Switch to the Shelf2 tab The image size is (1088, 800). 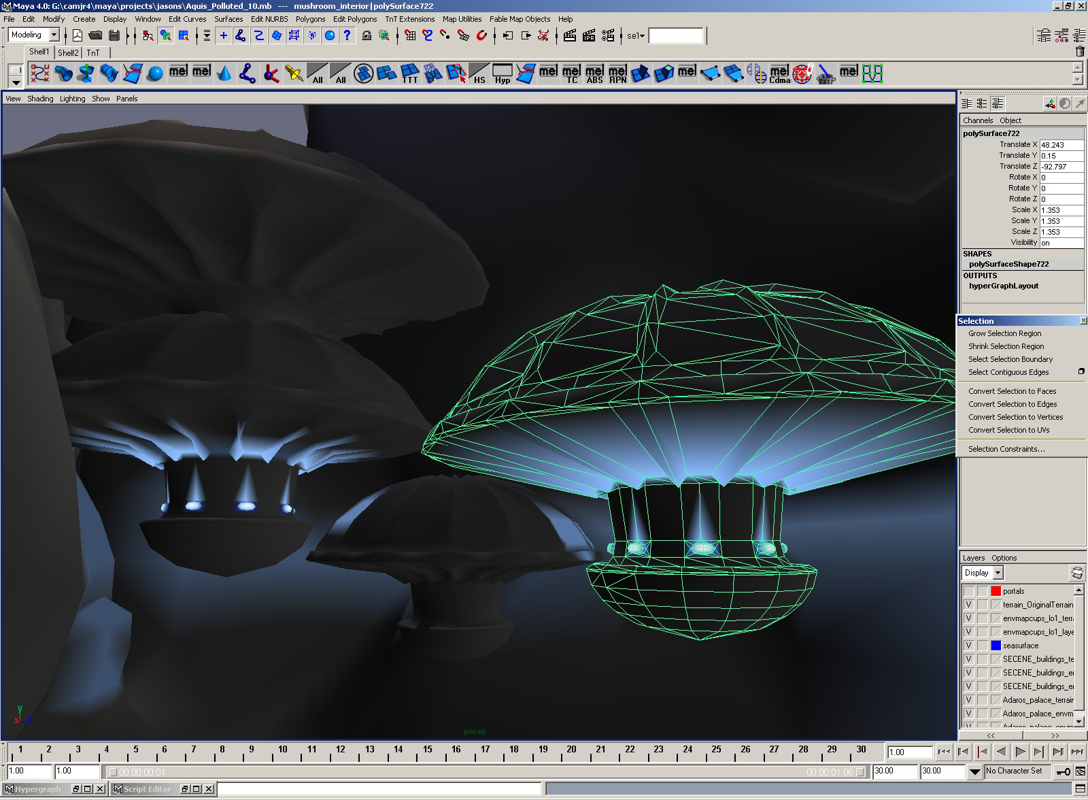pyautogui.click(x=68, y=53)
